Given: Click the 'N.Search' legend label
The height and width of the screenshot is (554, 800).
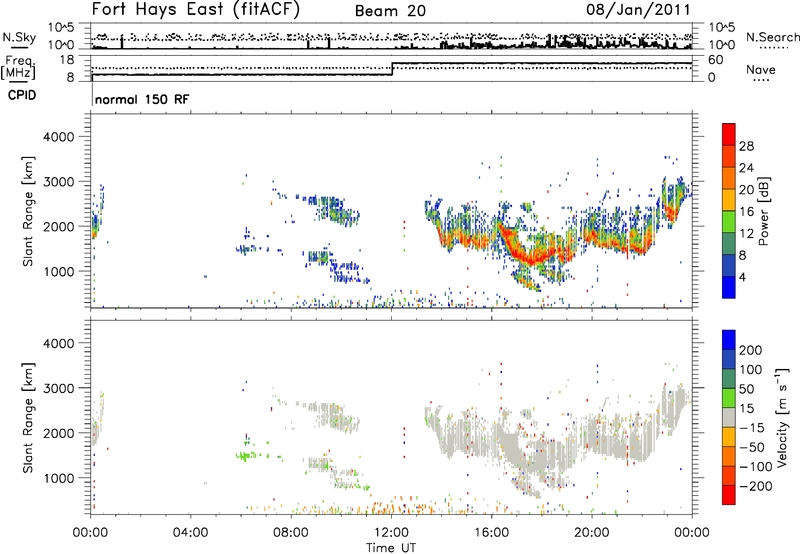Looking at the screenshot, I should pos(772,37).
